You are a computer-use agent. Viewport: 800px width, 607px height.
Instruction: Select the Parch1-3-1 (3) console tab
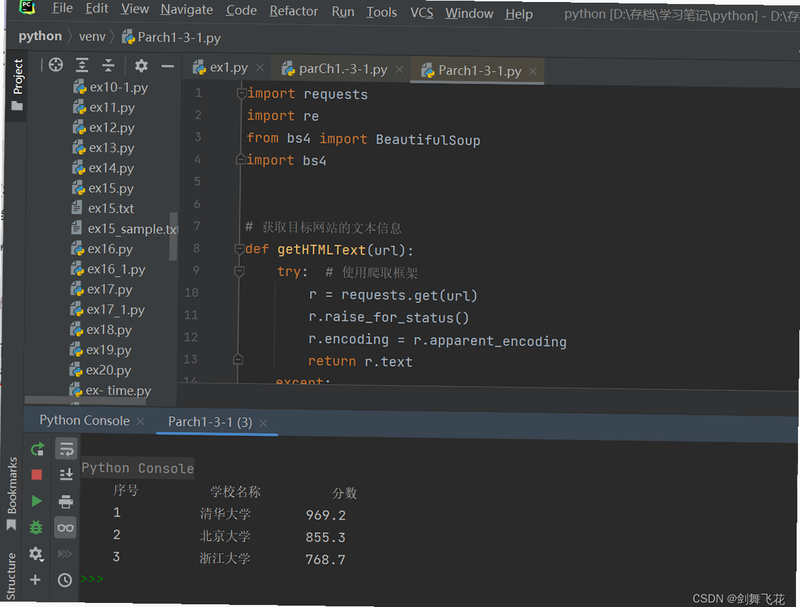click(x=210, y=422)
